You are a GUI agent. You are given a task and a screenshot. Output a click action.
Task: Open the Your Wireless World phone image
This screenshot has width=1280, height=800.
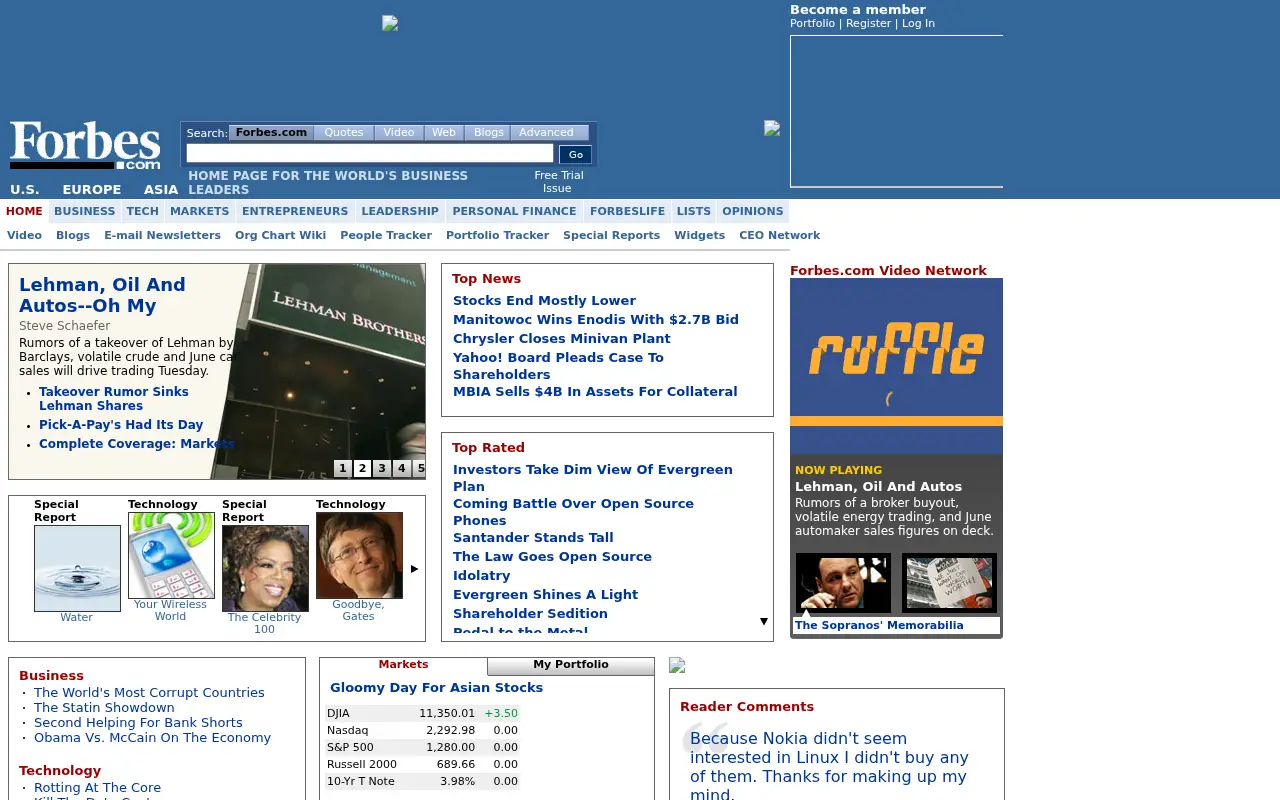[x=171, y=555]
